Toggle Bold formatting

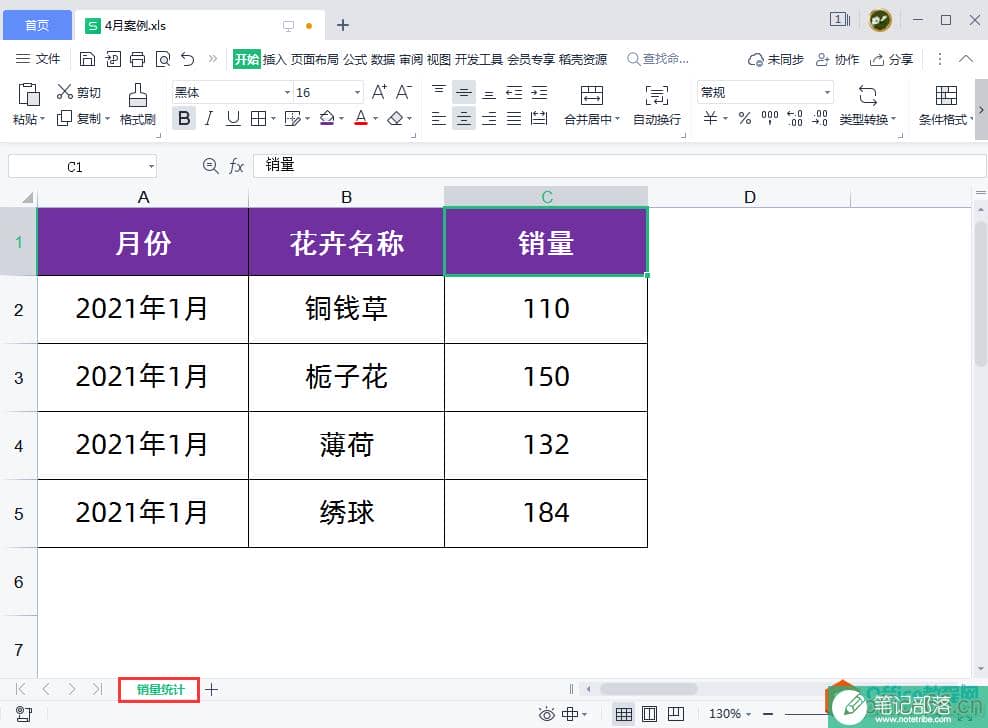[184, 118]
